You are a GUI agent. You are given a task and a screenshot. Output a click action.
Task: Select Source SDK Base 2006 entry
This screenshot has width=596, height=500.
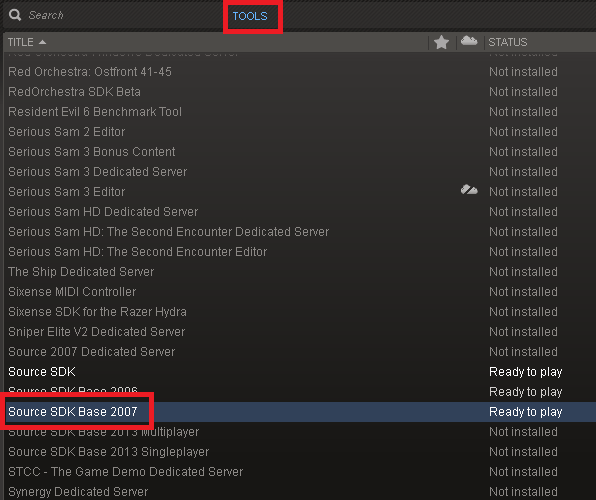click(x=73, y=390)
